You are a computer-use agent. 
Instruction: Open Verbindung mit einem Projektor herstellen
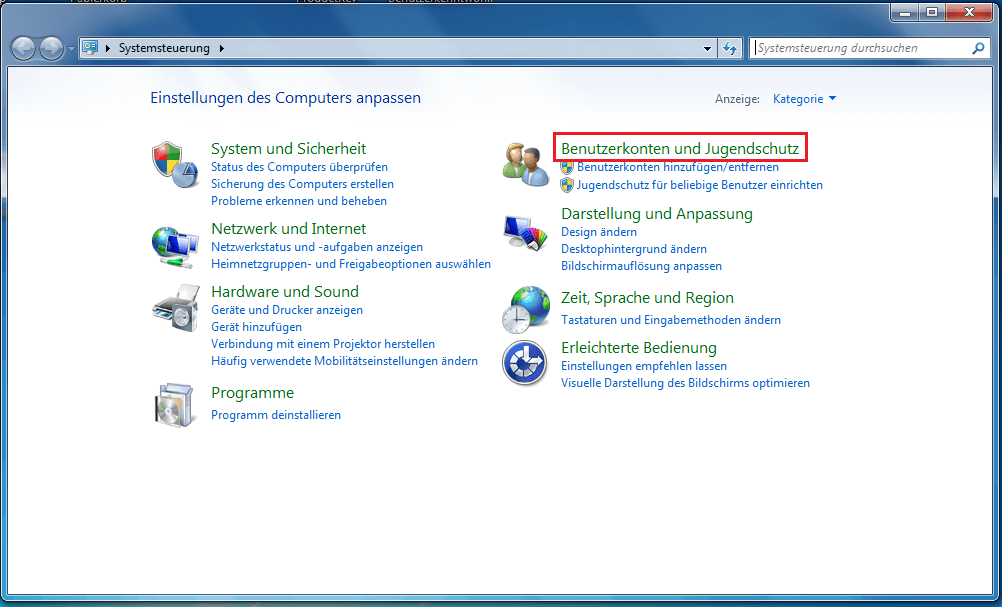click(x=323, y=344)
